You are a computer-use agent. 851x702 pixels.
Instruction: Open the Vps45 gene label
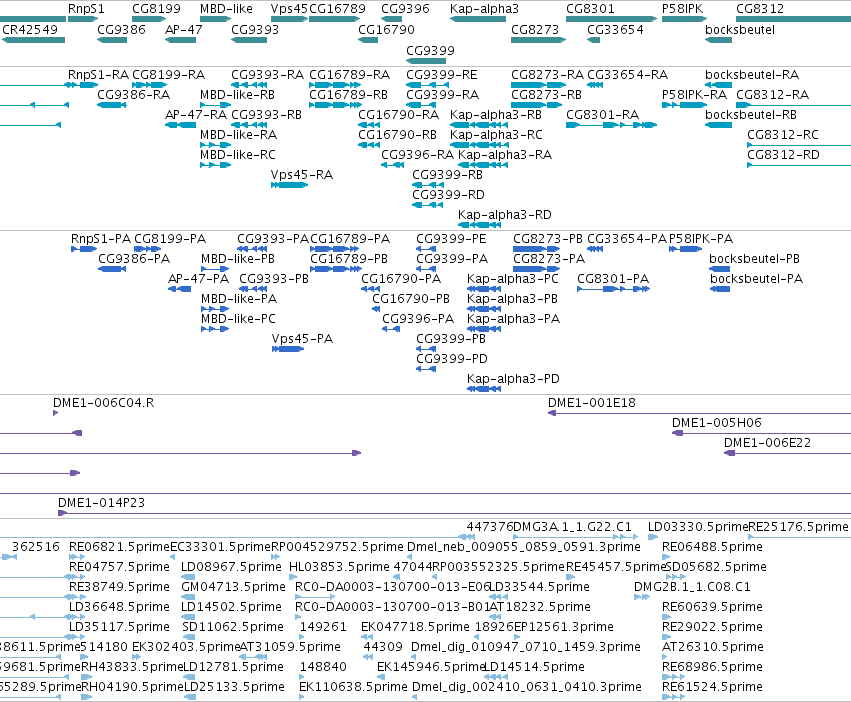(289, 9)
